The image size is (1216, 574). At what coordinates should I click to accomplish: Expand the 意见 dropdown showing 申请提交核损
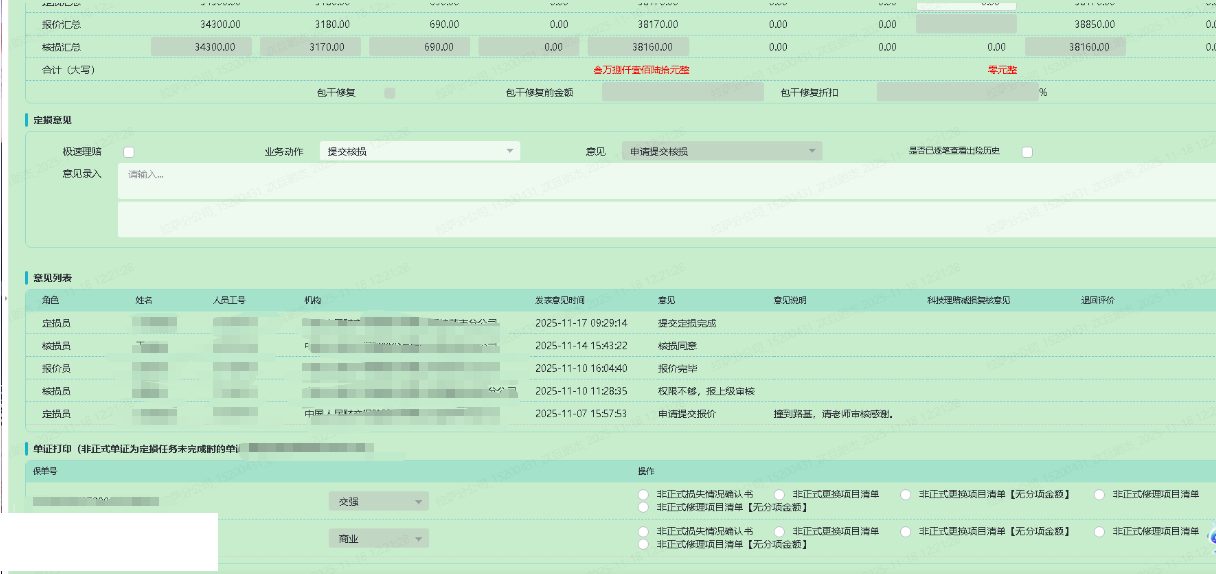(x=721, y=151)
